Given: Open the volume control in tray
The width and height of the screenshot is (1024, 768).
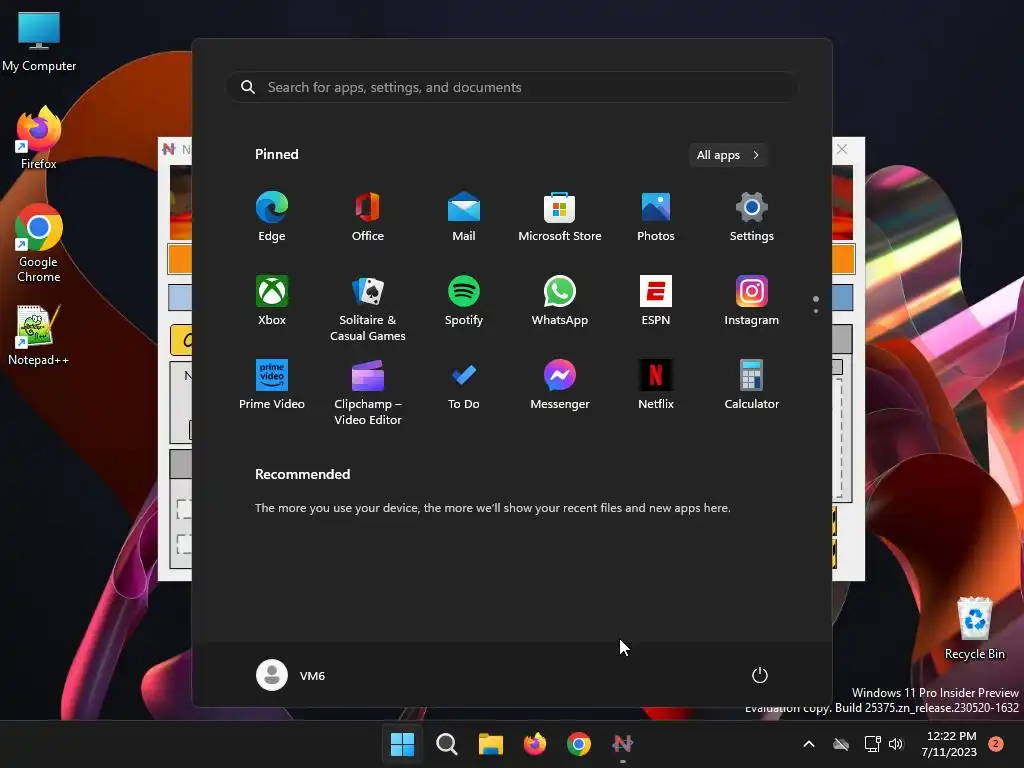Looking at the screenshot, I should [896, 744].
